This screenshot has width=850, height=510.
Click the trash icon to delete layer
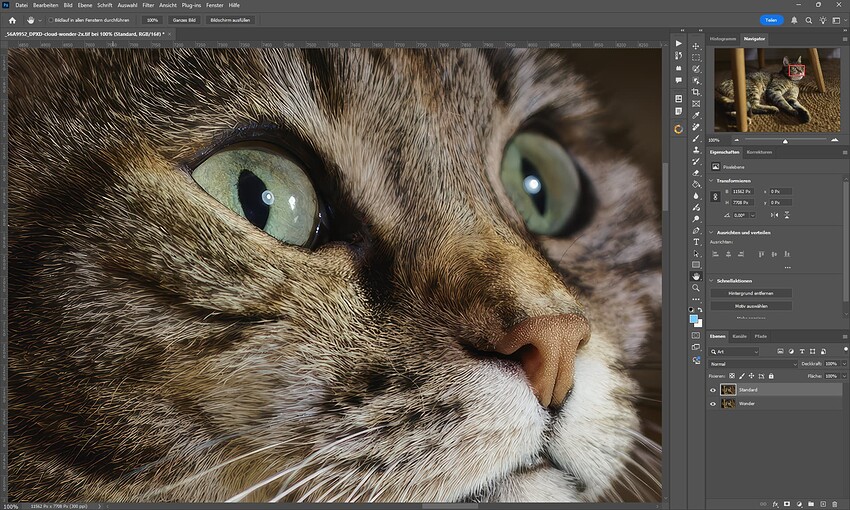point(835,504)
